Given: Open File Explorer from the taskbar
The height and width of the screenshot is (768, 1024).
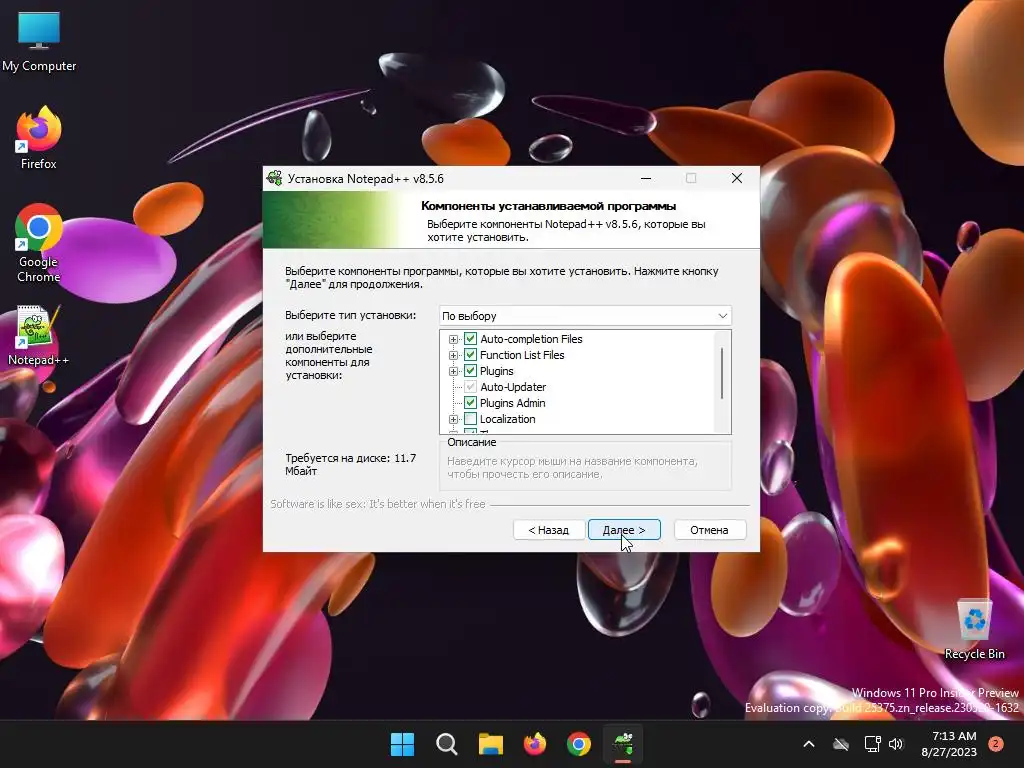Looking at the screenshot, I should tap(490, 744).
